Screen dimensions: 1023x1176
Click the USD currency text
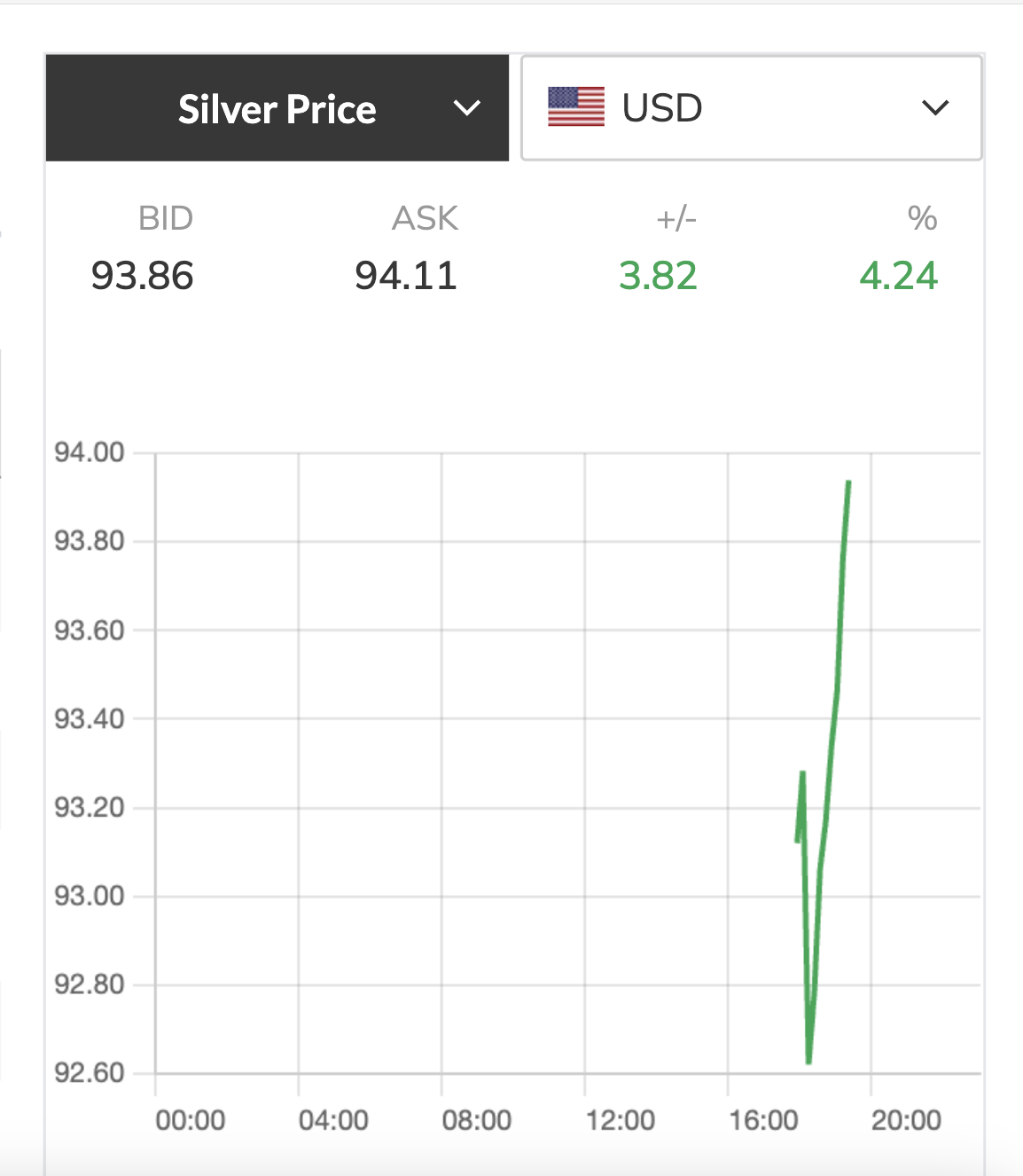(661, 108)
